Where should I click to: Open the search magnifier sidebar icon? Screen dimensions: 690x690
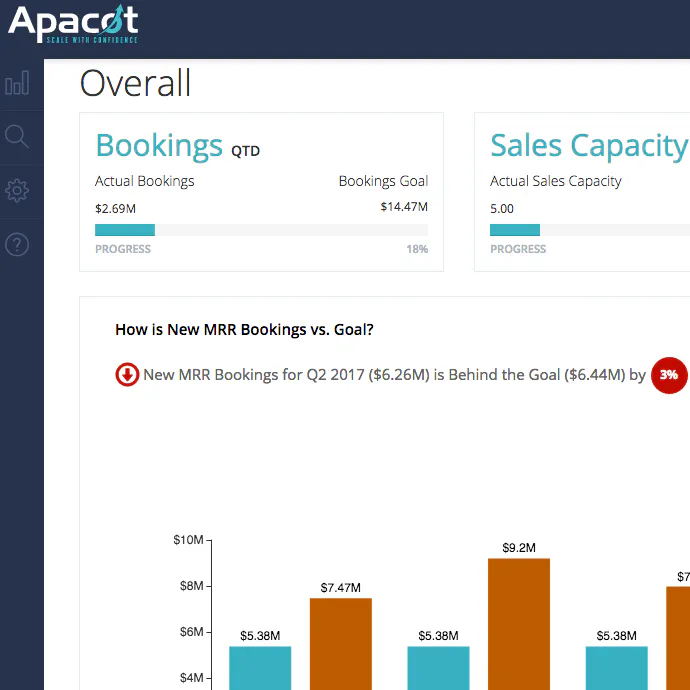click(x=17, y=136)
